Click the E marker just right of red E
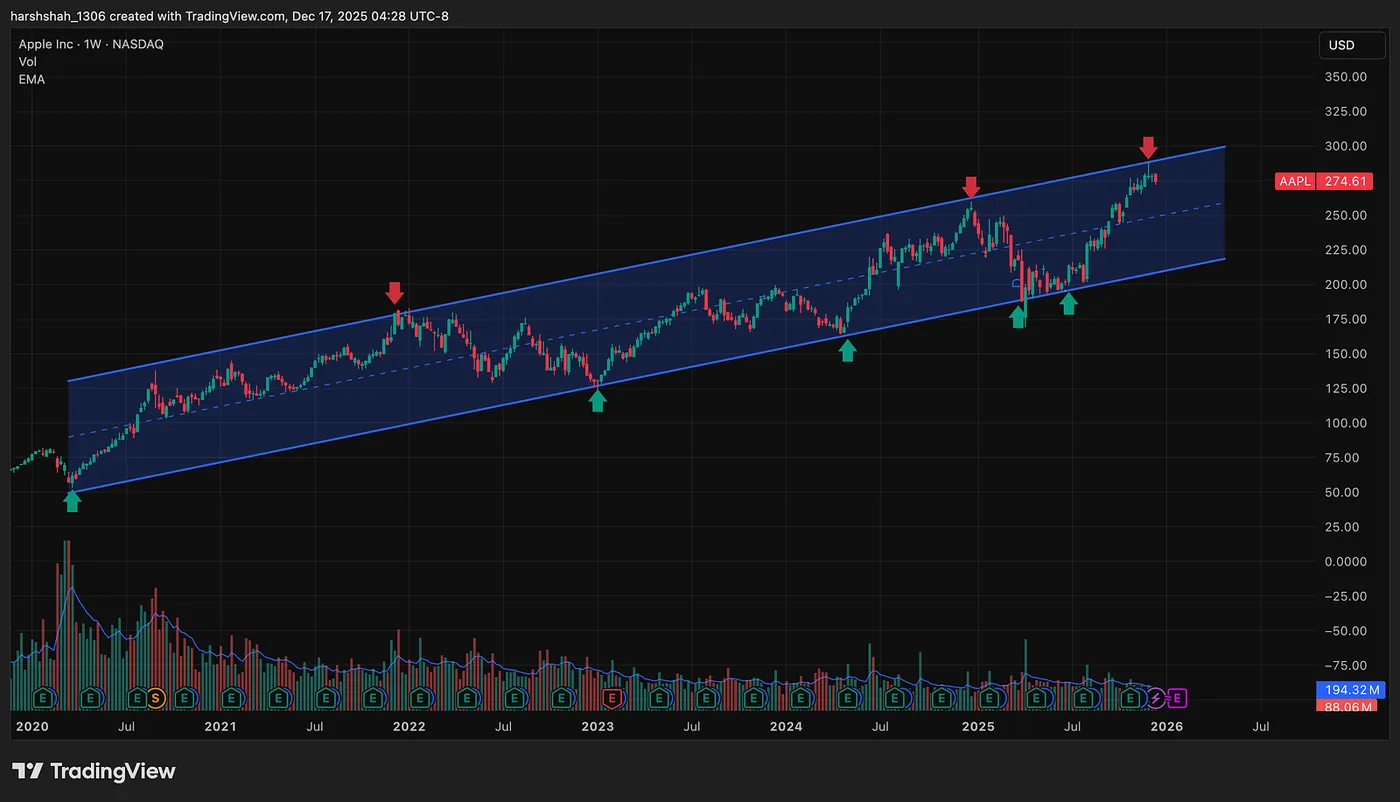1400x802 pixels. 660,697
